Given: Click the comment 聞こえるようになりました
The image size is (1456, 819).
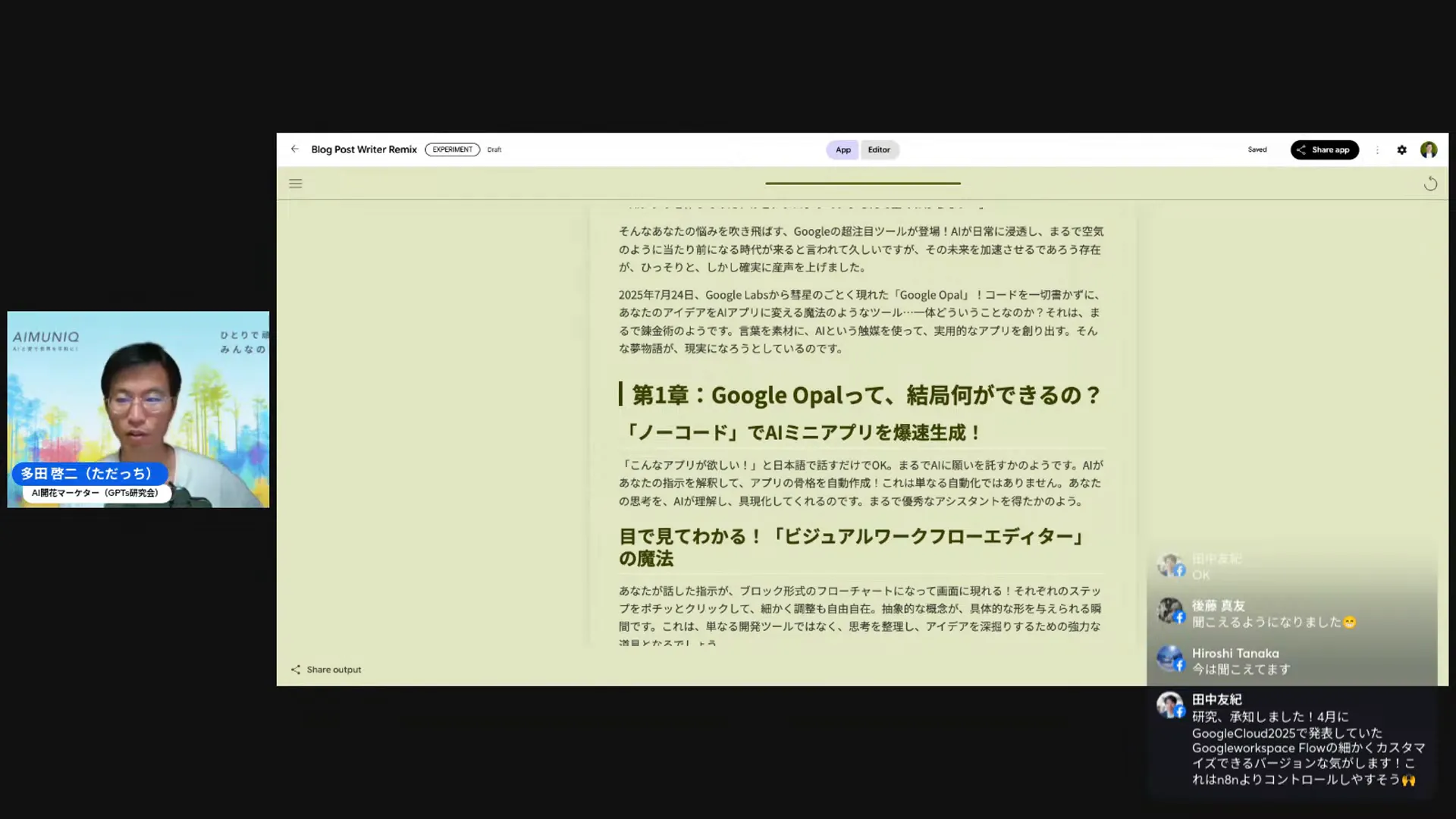Looking at the screenshot, I should click(1274, 623).
